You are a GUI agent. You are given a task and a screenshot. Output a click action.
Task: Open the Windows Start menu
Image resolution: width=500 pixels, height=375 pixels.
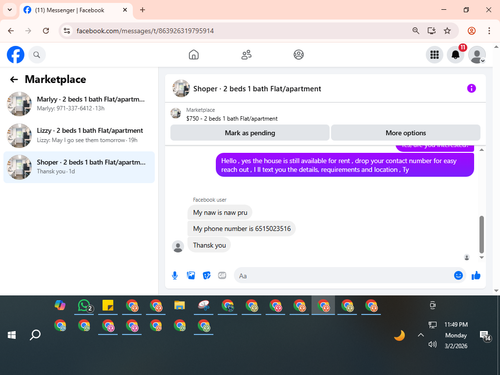(12, 335)
